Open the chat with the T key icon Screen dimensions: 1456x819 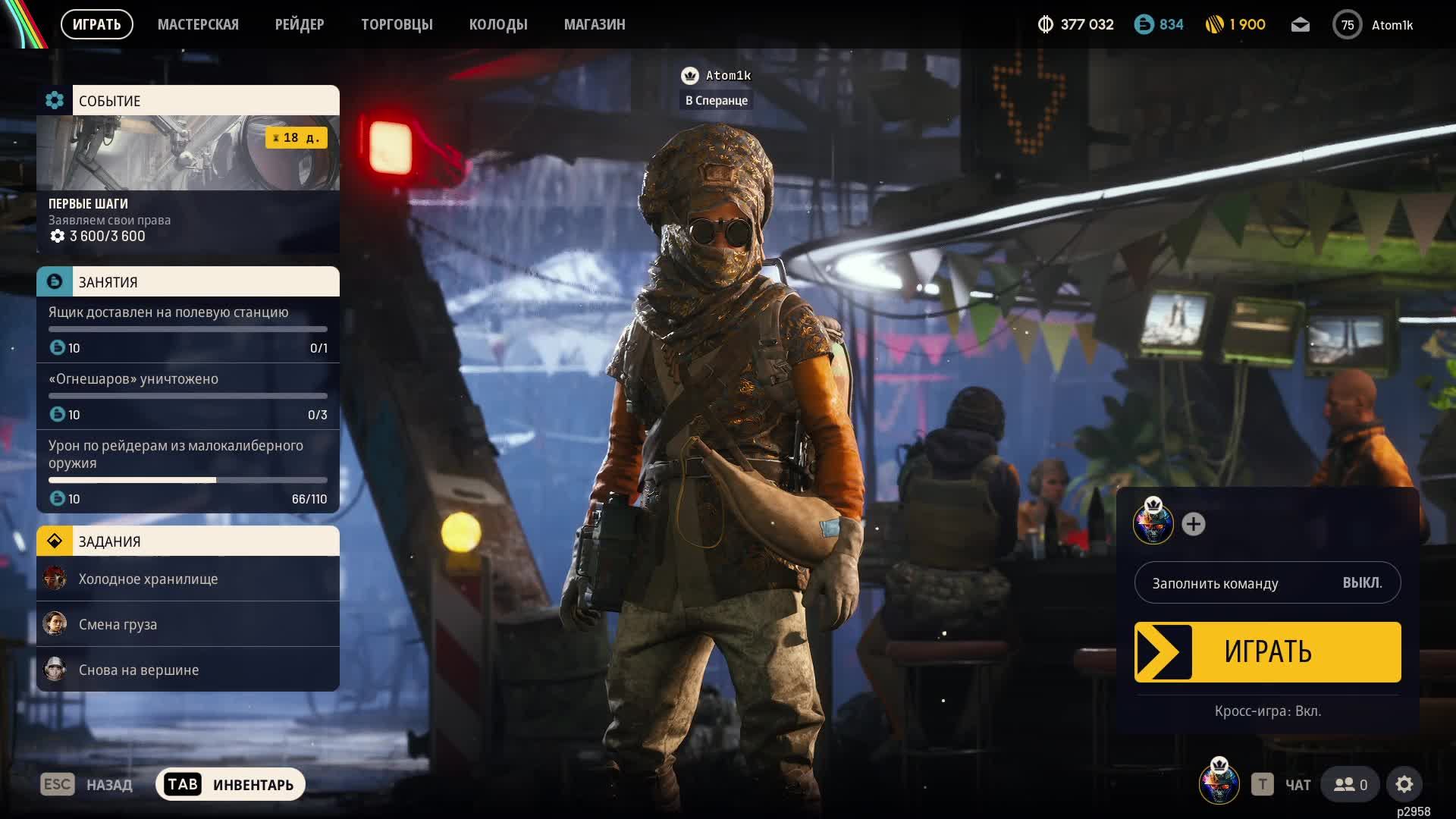1262,784
